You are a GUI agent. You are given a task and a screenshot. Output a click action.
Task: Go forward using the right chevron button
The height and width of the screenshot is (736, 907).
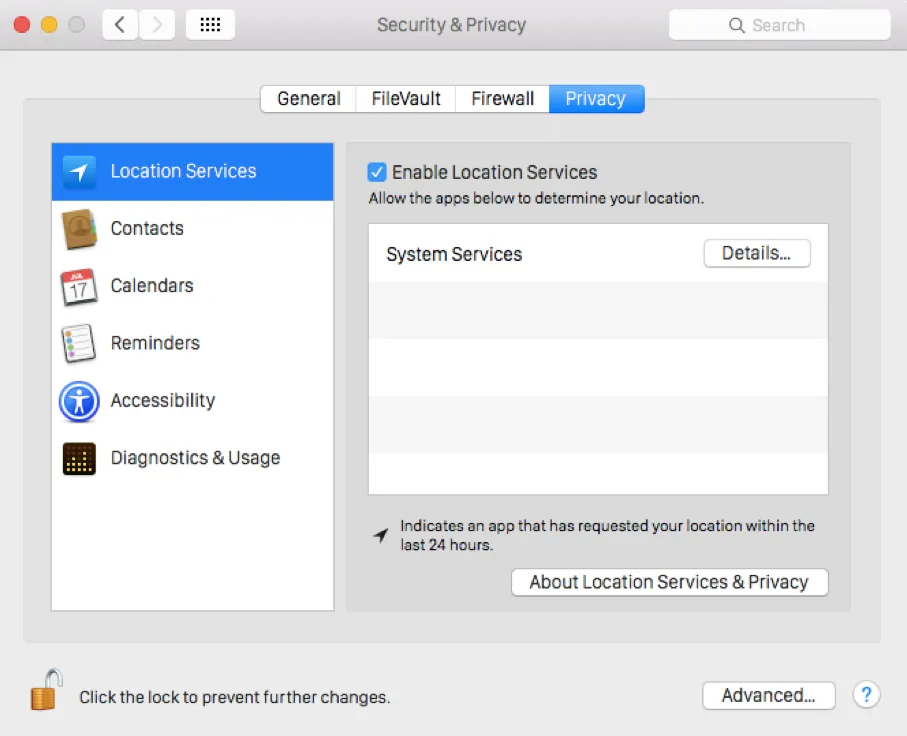tap(156, 25)
